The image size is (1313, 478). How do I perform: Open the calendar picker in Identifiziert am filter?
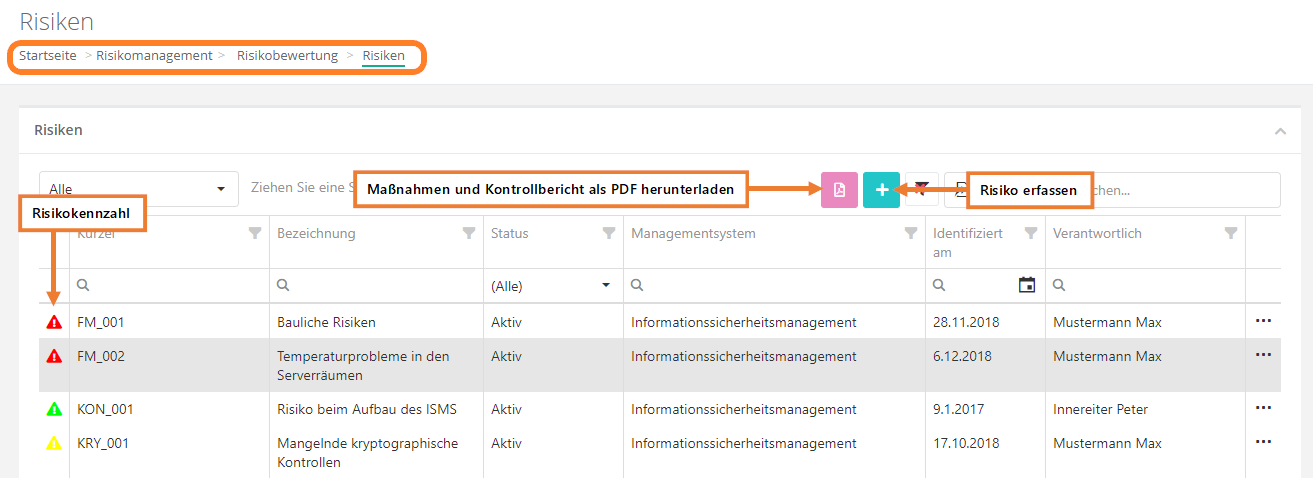[1026, 285]
